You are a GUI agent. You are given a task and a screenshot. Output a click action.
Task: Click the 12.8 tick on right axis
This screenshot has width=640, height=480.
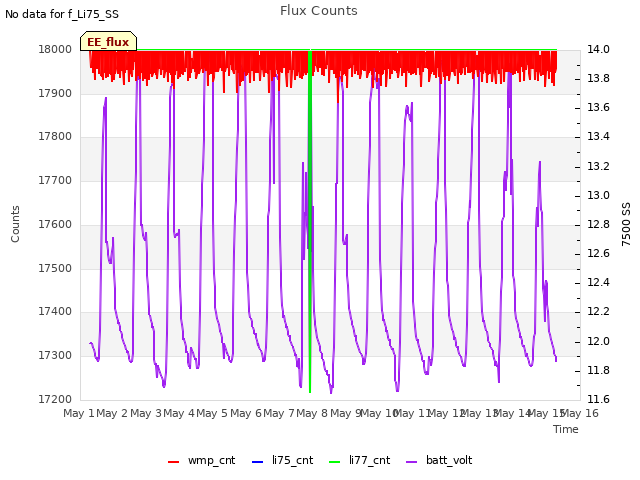point(598,224)
